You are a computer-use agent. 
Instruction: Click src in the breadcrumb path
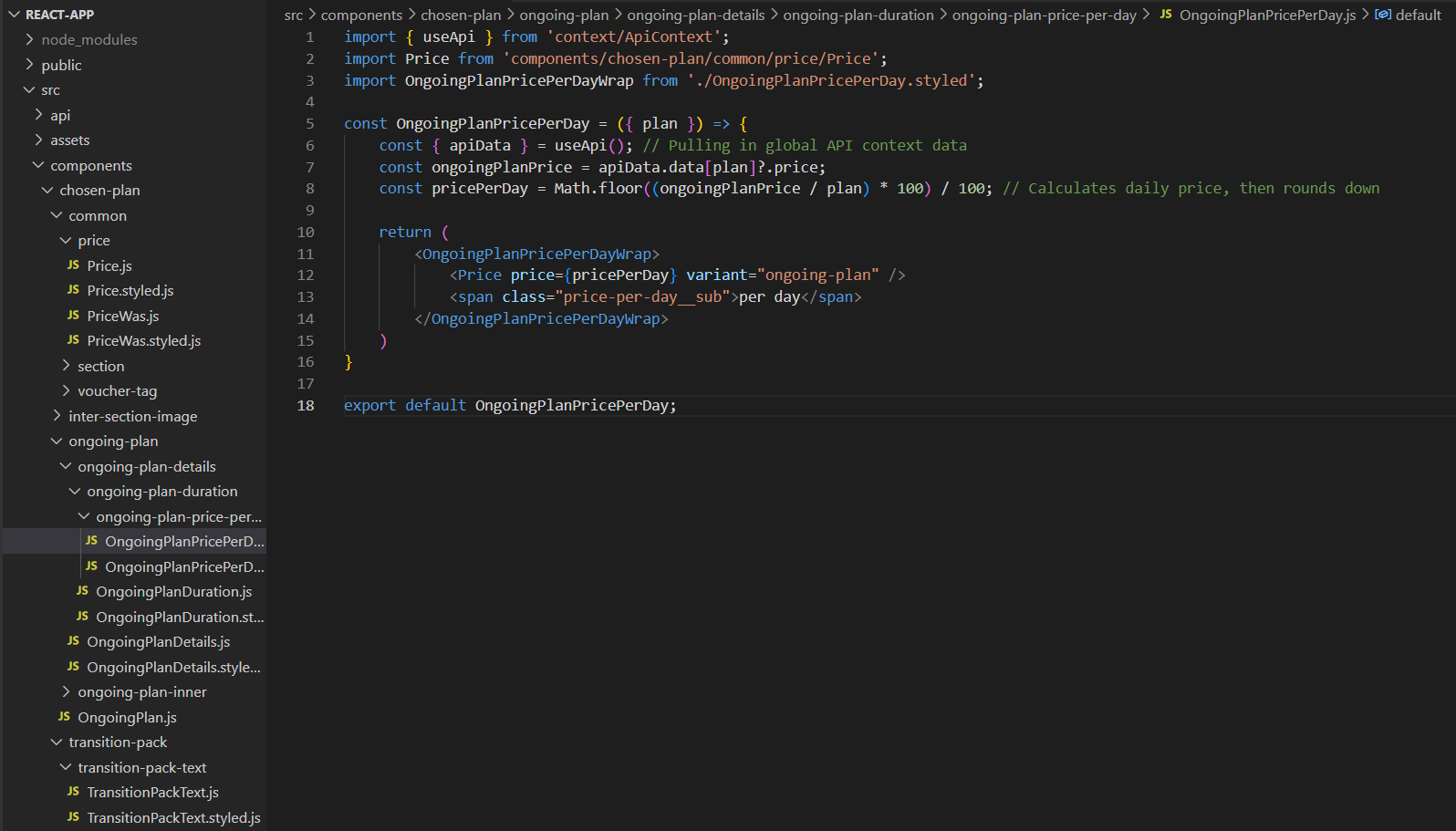294,15
